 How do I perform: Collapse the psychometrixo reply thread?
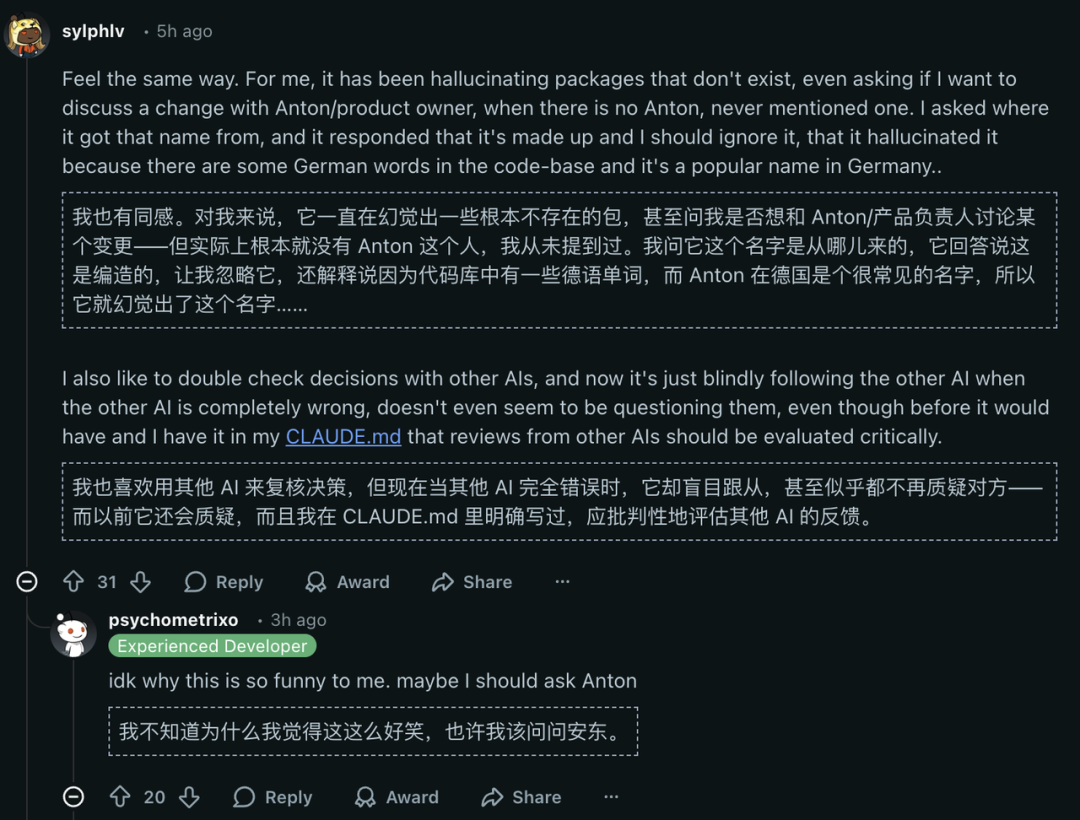(74, 797)
